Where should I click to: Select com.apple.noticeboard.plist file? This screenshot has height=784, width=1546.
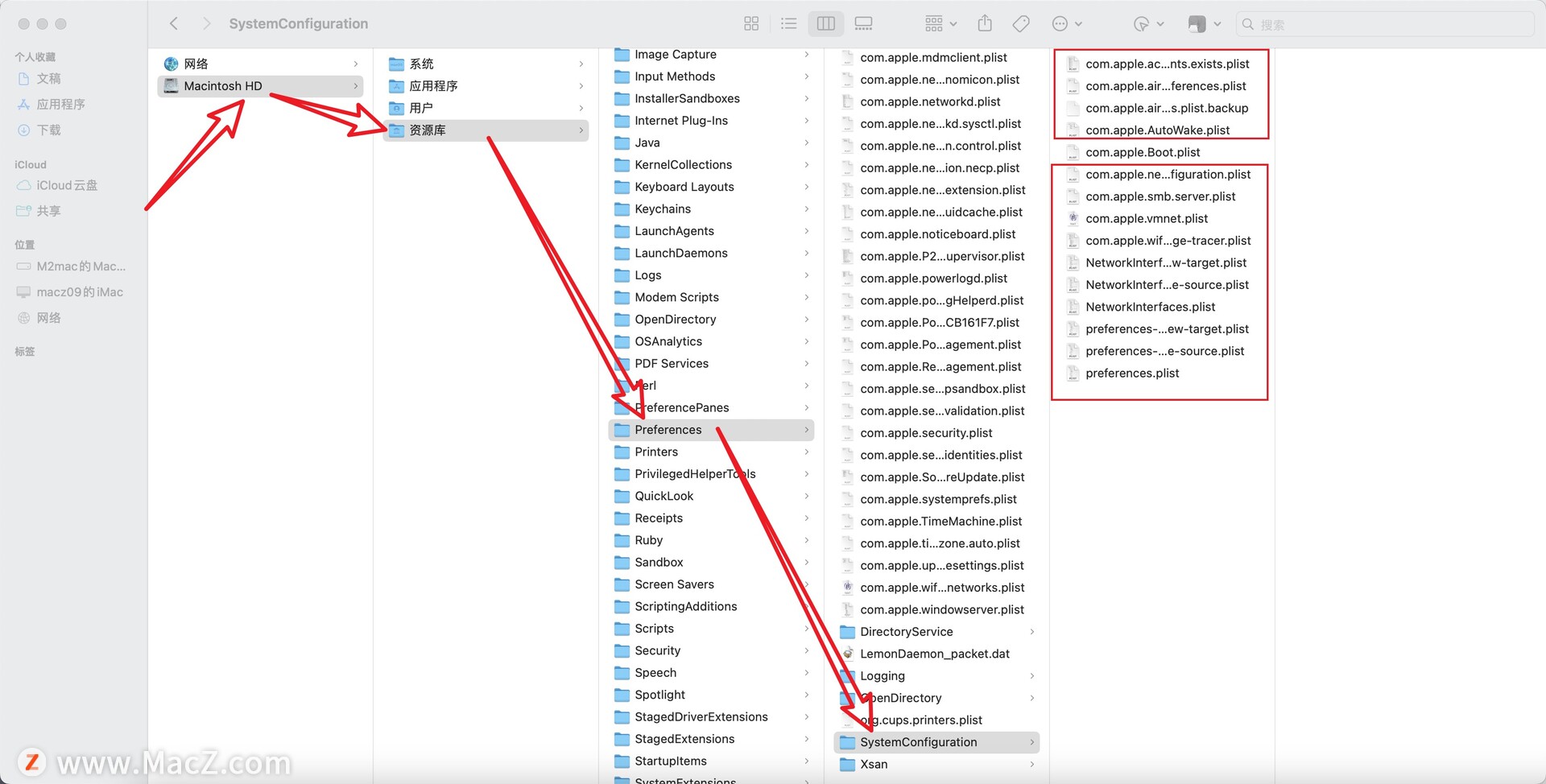[936, 234]
